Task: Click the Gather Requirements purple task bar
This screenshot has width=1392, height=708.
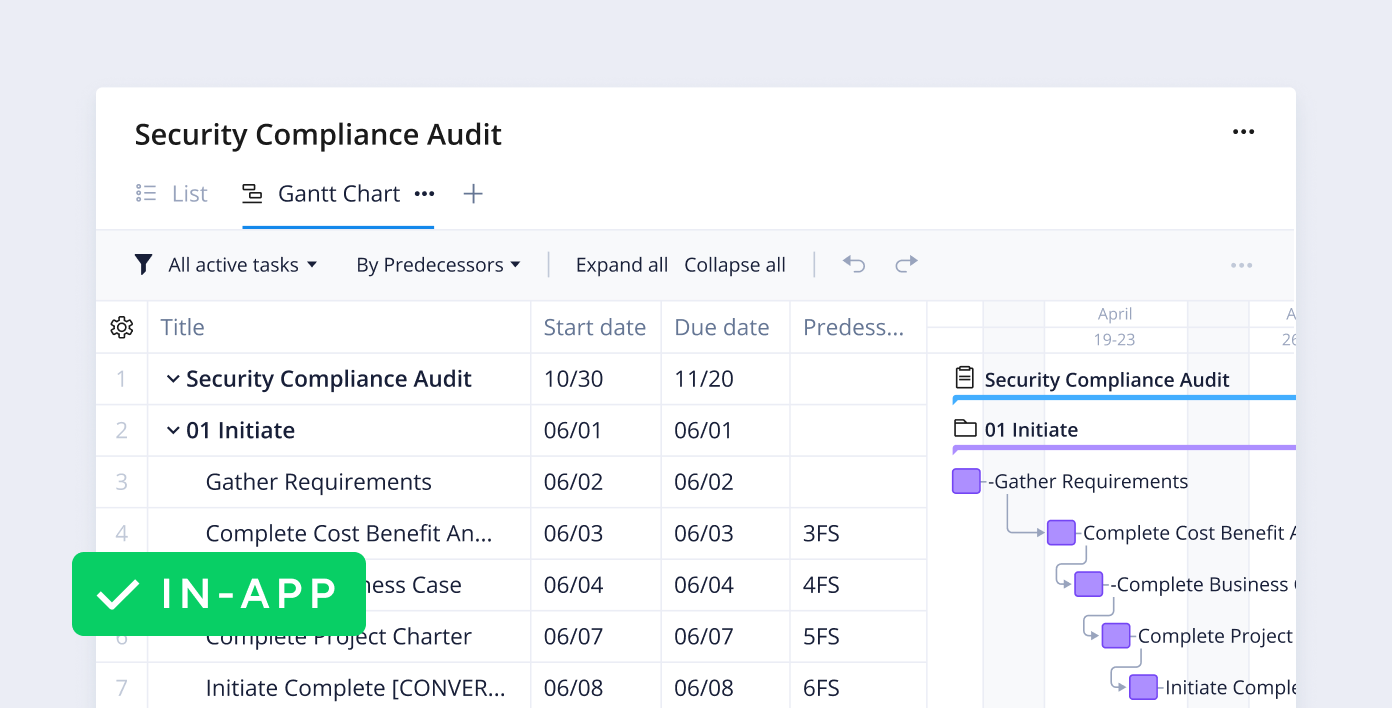Action: point(966,481)
